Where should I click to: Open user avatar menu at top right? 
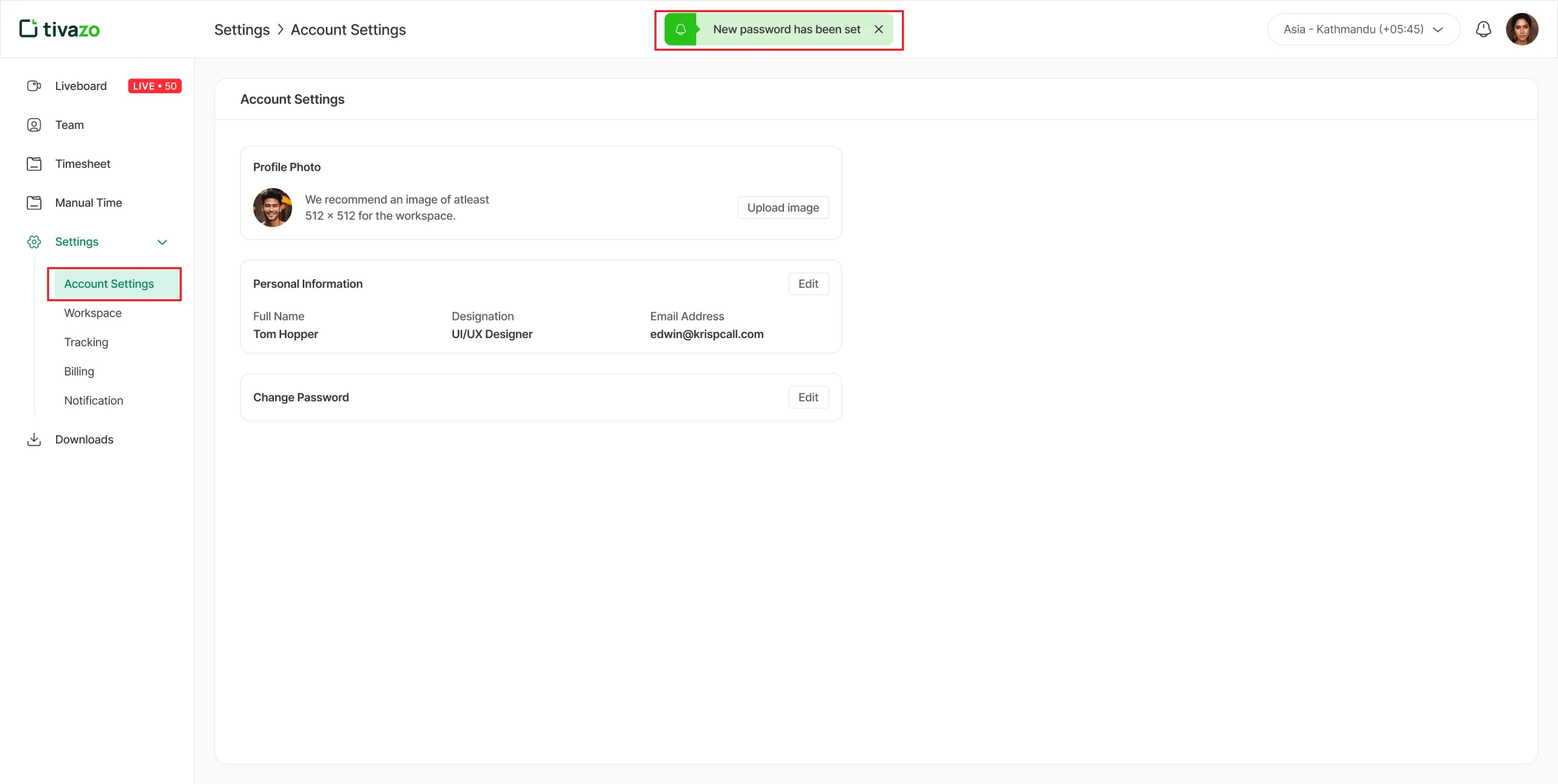(1521, 29)
